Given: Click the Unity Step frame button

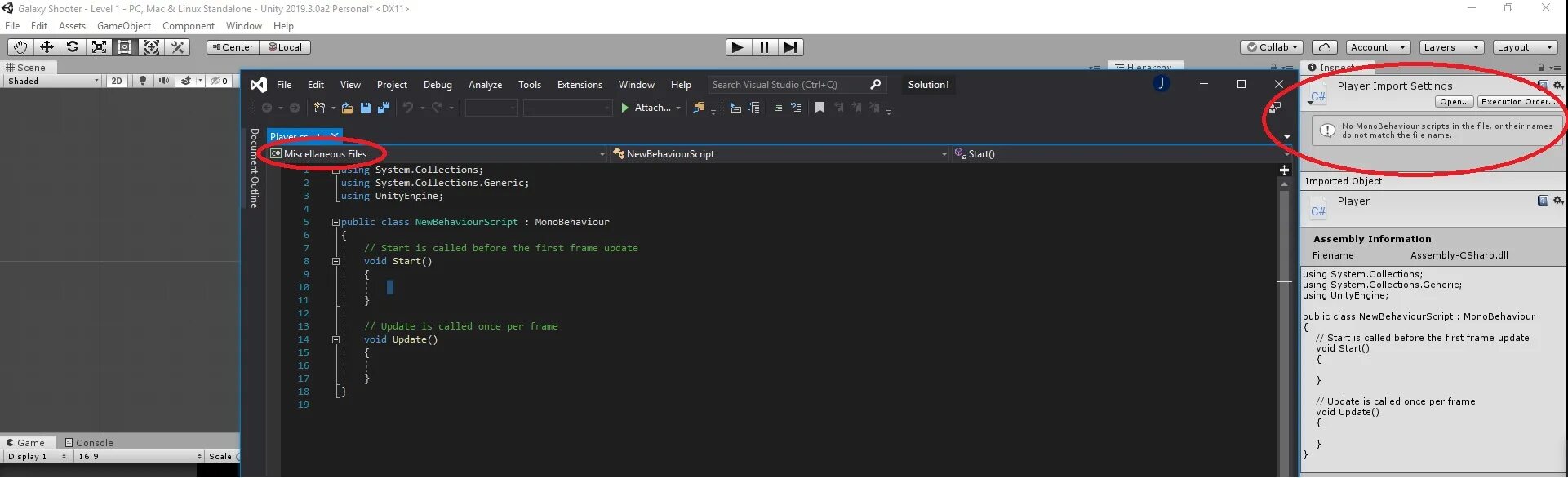Looking at the screenshot, I should click(790, 47).
